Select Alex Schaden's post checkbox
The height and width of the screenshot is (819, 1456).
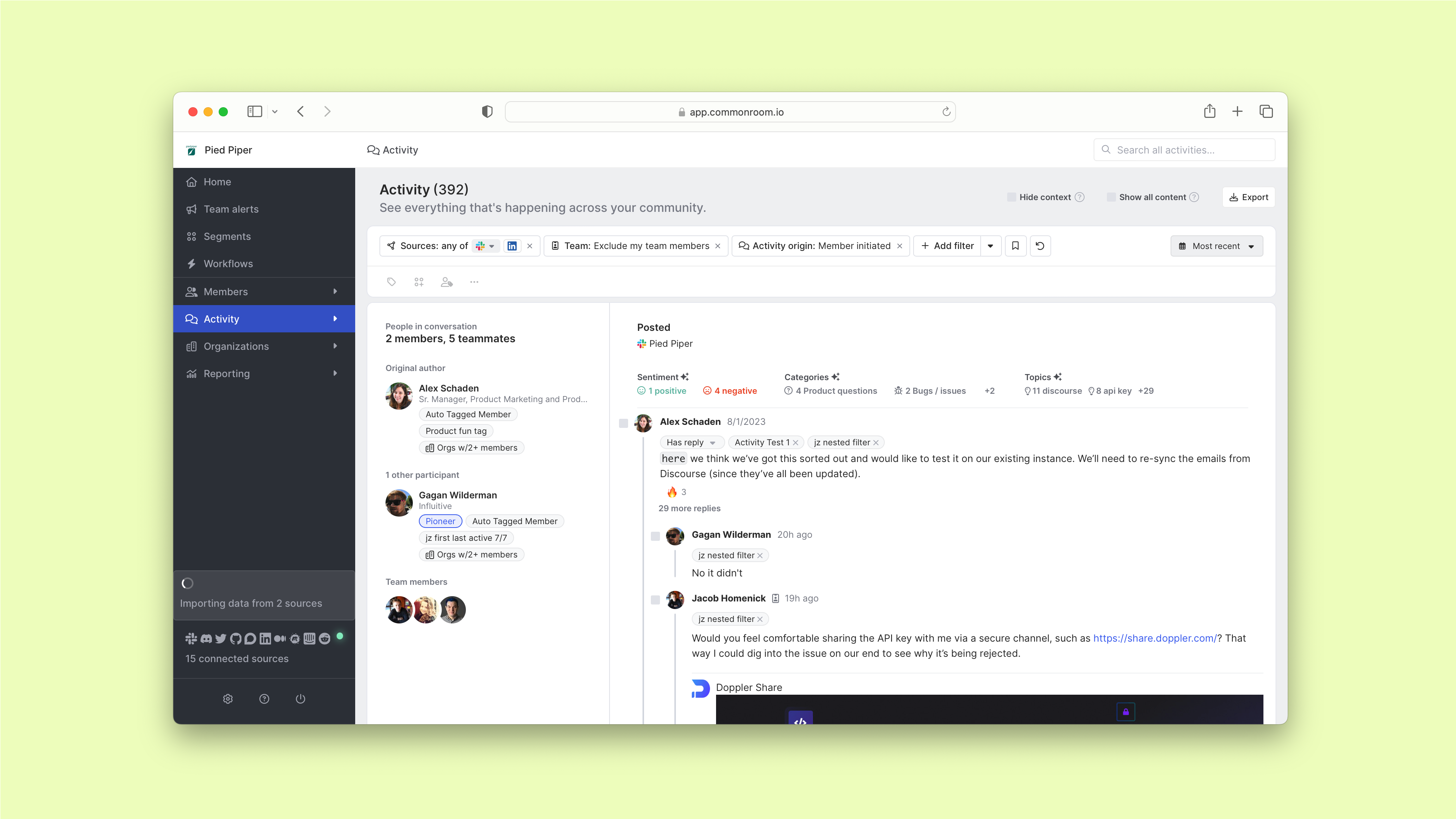624,423
